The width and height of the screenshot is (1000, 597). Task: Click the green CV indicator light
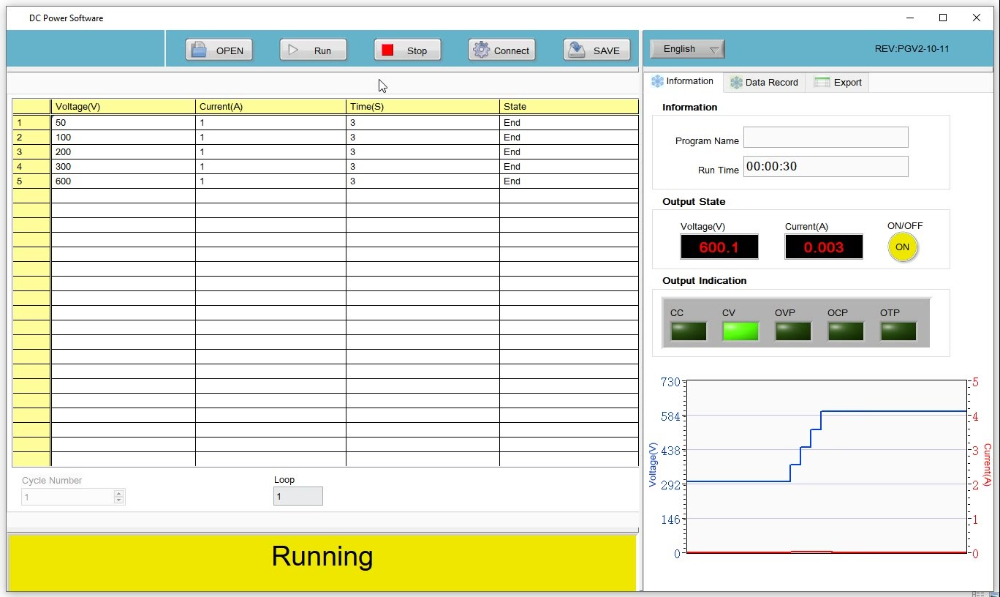click(742, 331)
